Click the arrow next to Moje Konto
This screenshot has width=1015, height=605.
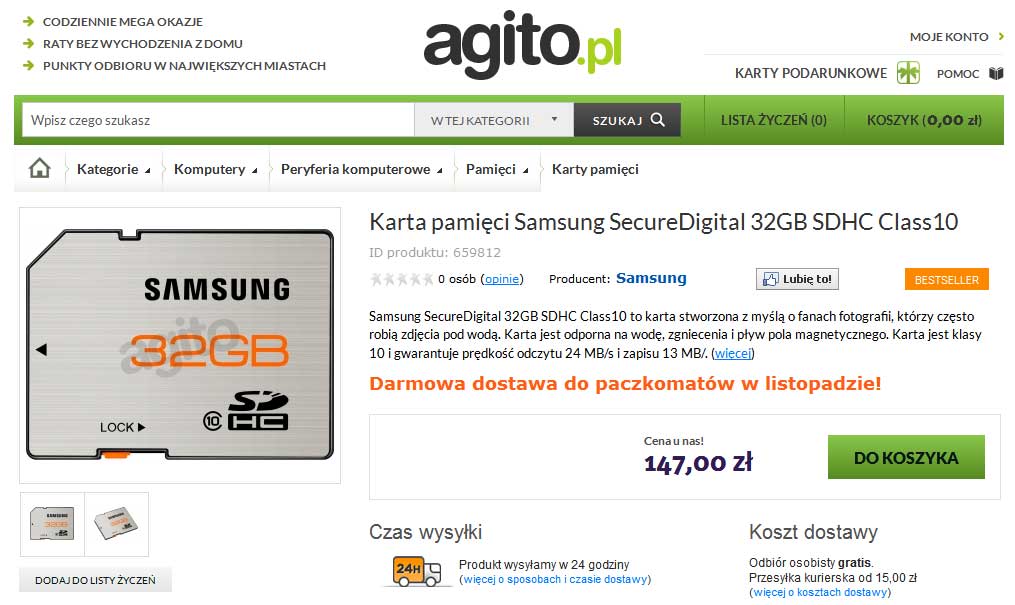pos(1001,37)
